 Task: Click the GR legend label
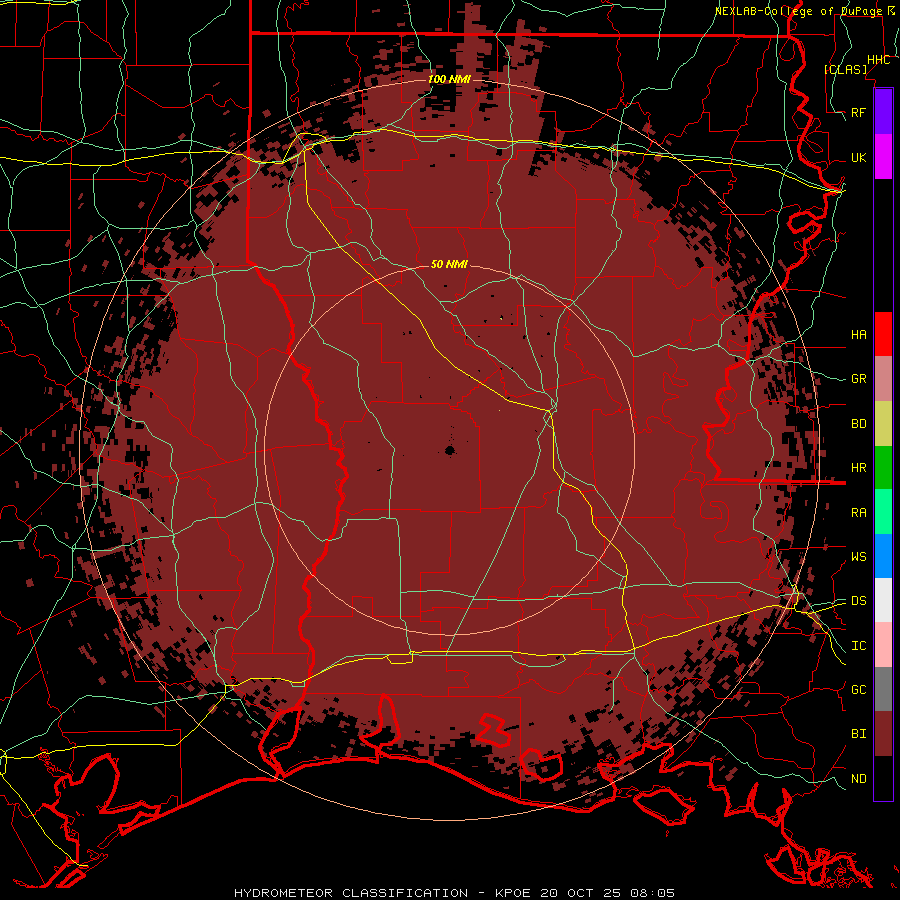(859, 379)
